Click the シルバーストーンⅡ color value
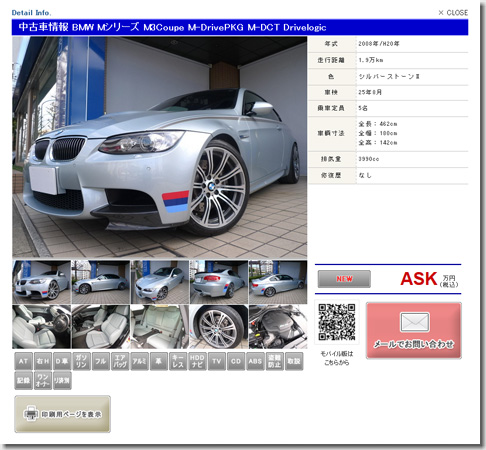The width and height of the screenshot is (486, 450). (389, 76)
